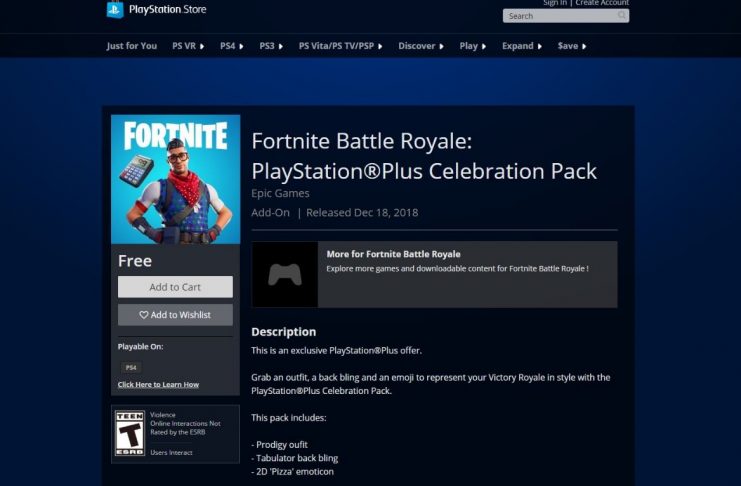741x486 pixels.
Task: Expand the Discover menu arrow
Action: tap(441, 46)
